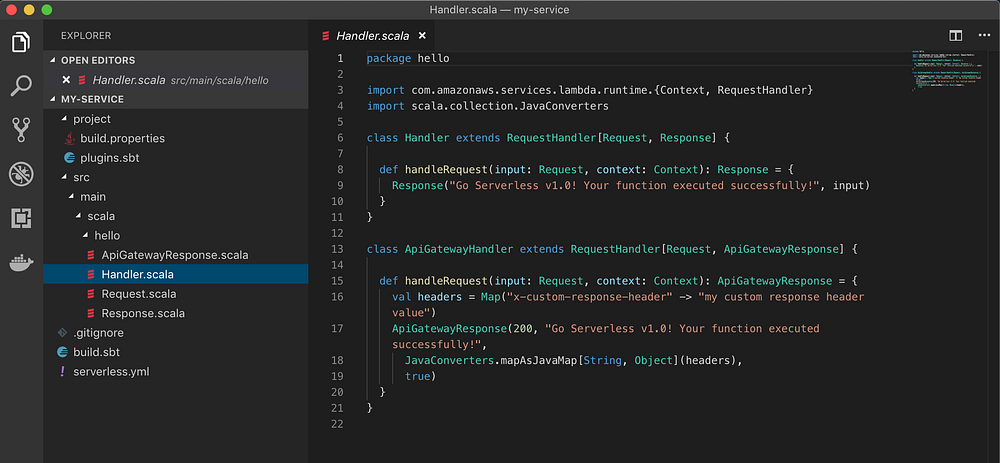This screenshot has width=1000, height=463.
Task: Open the editor More Actions ellipsis menu
Action: tap(984, 36)
